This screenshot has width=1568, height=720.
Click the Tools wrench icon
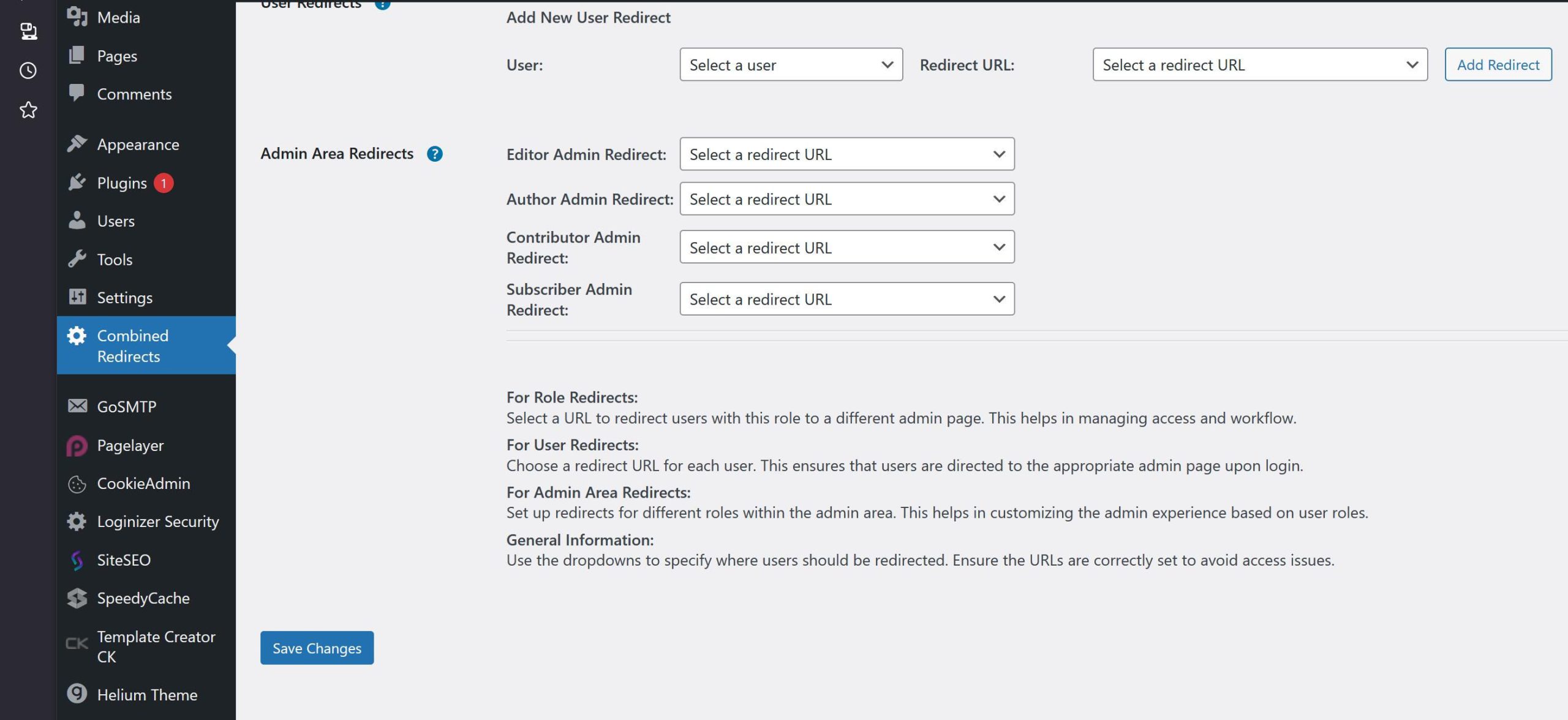tap(77, 259)
